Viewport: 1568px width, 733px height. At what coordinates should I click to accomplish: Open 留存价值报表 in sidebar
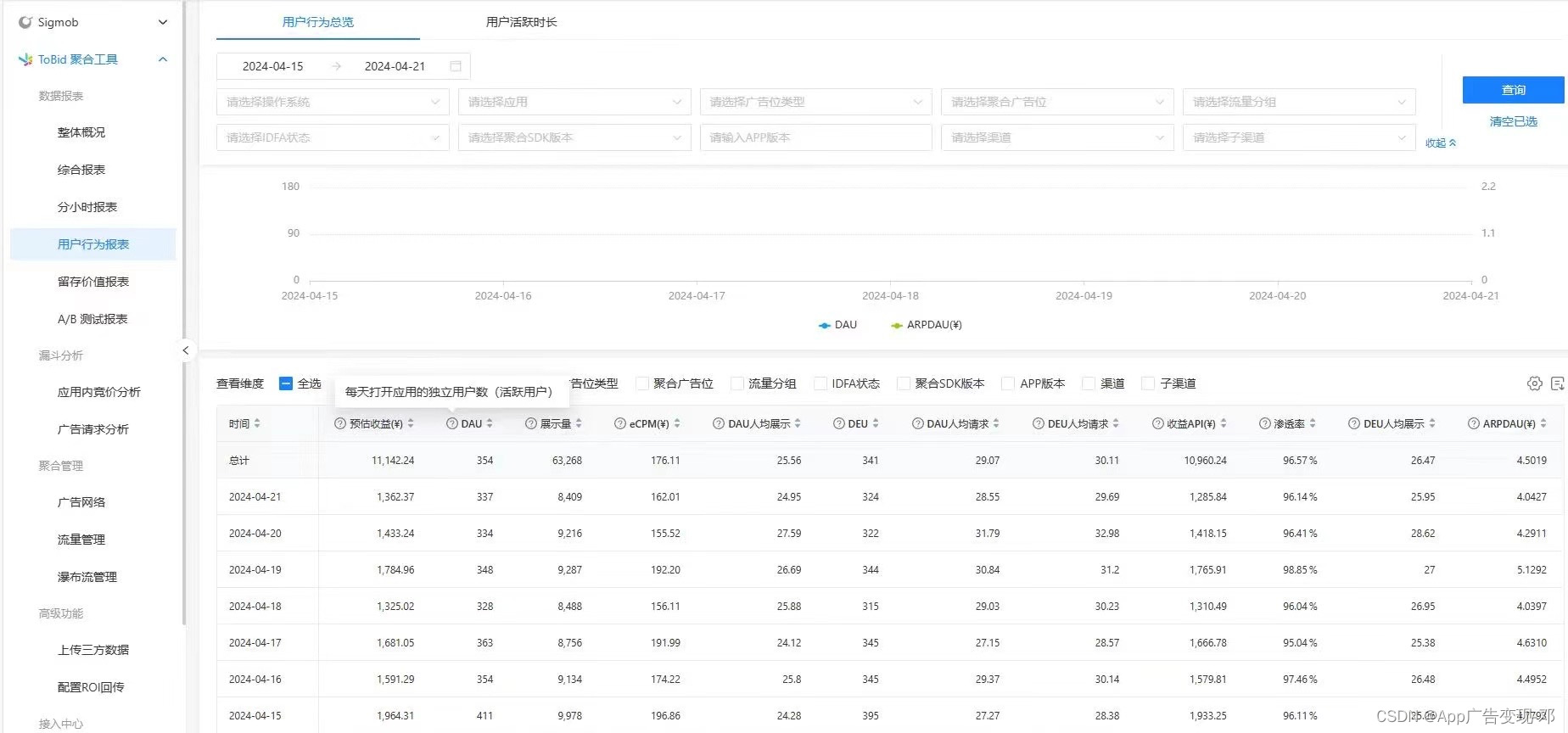point(93,282)
